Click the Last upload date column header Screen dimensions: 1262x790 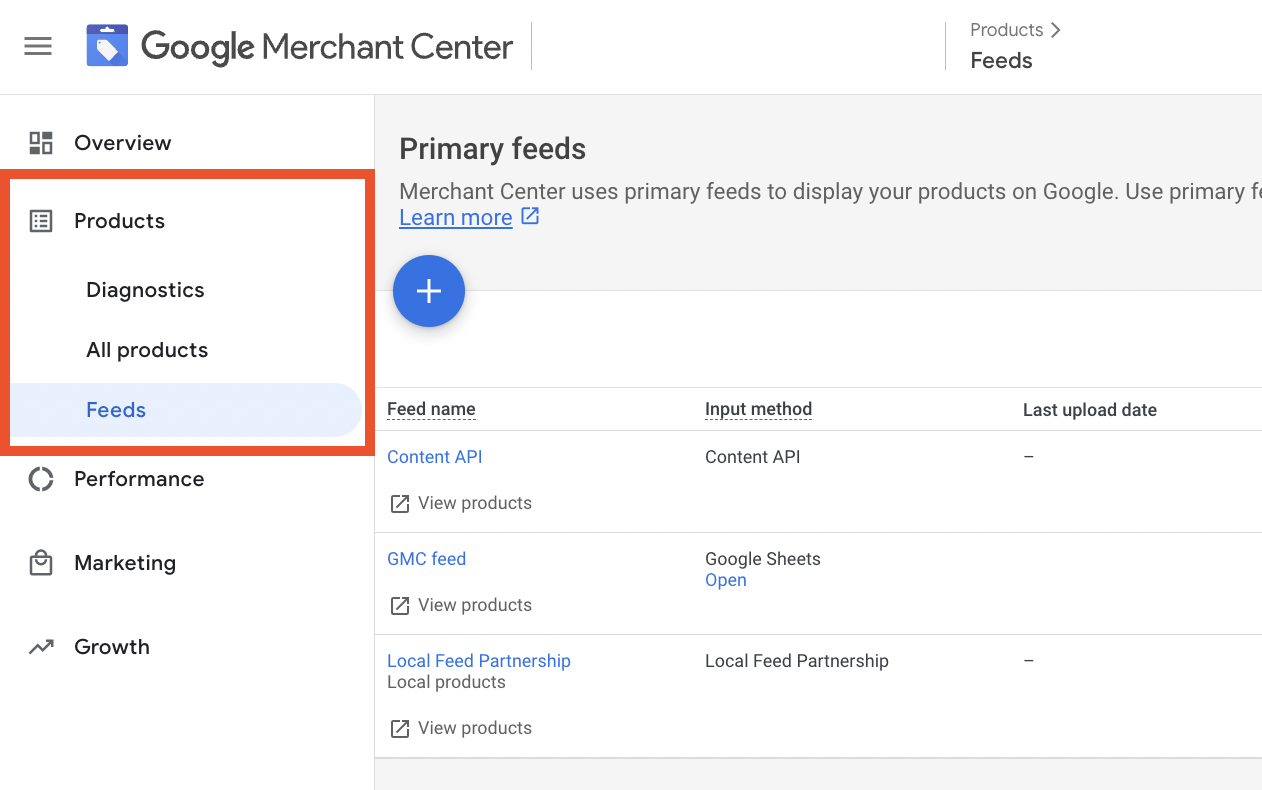1090,410
